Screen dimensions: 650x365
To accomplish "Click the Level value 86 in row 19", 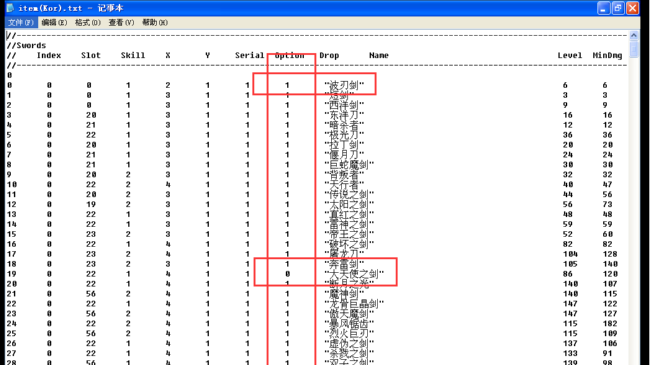I will coord(568,274).
